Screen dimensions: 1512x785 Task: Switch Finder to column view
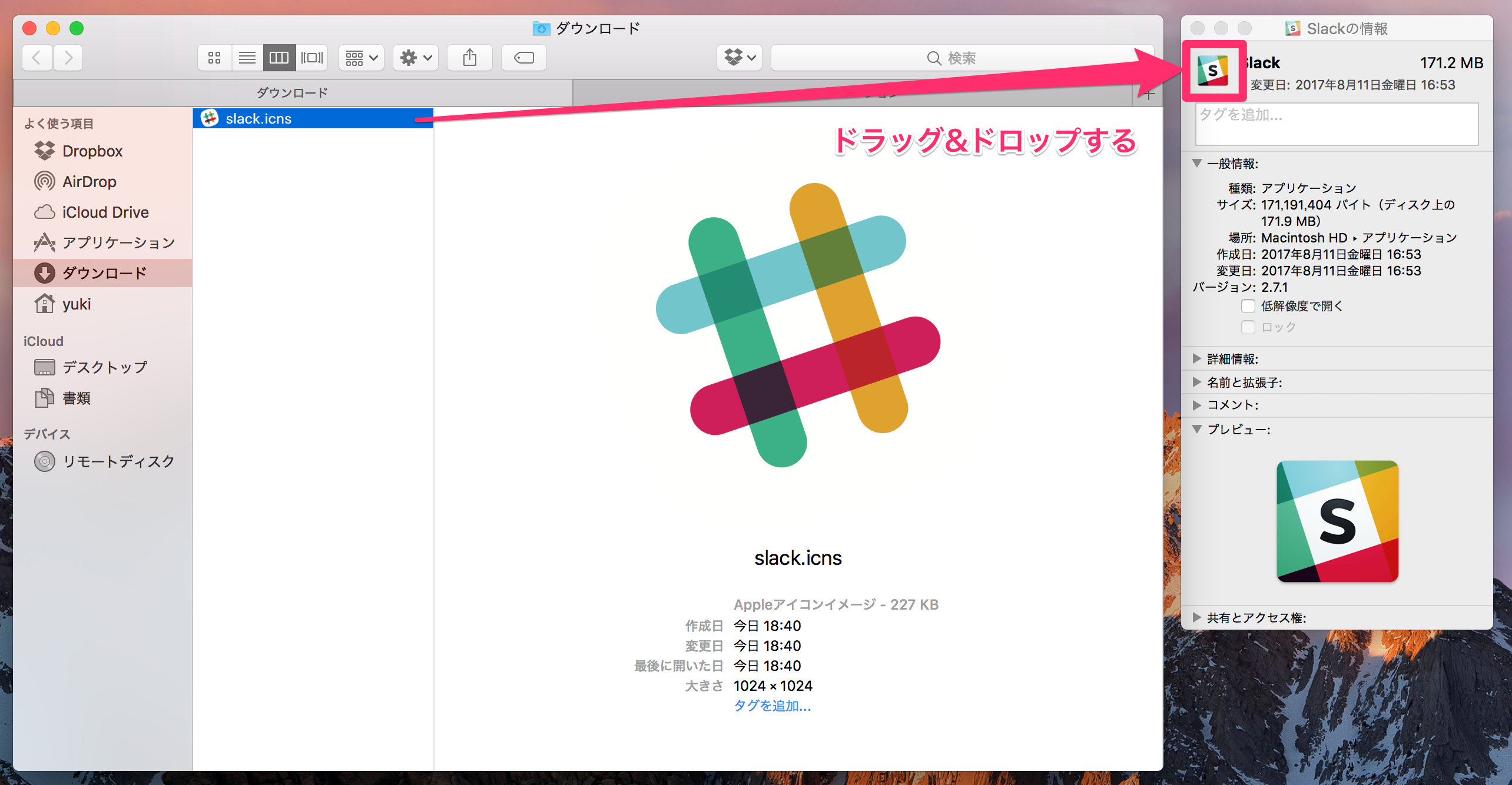pos(279,58)
